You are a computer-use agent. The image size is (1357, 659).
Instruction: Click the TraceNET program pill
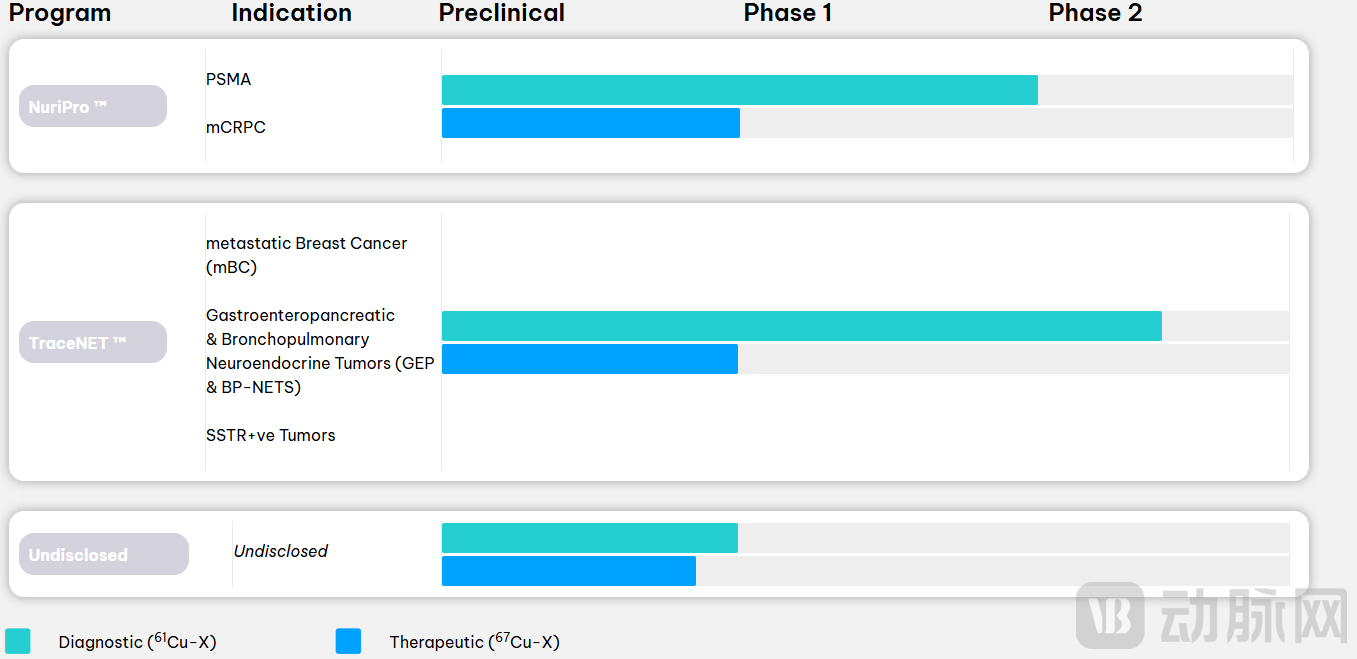click(x=93, y=342)
